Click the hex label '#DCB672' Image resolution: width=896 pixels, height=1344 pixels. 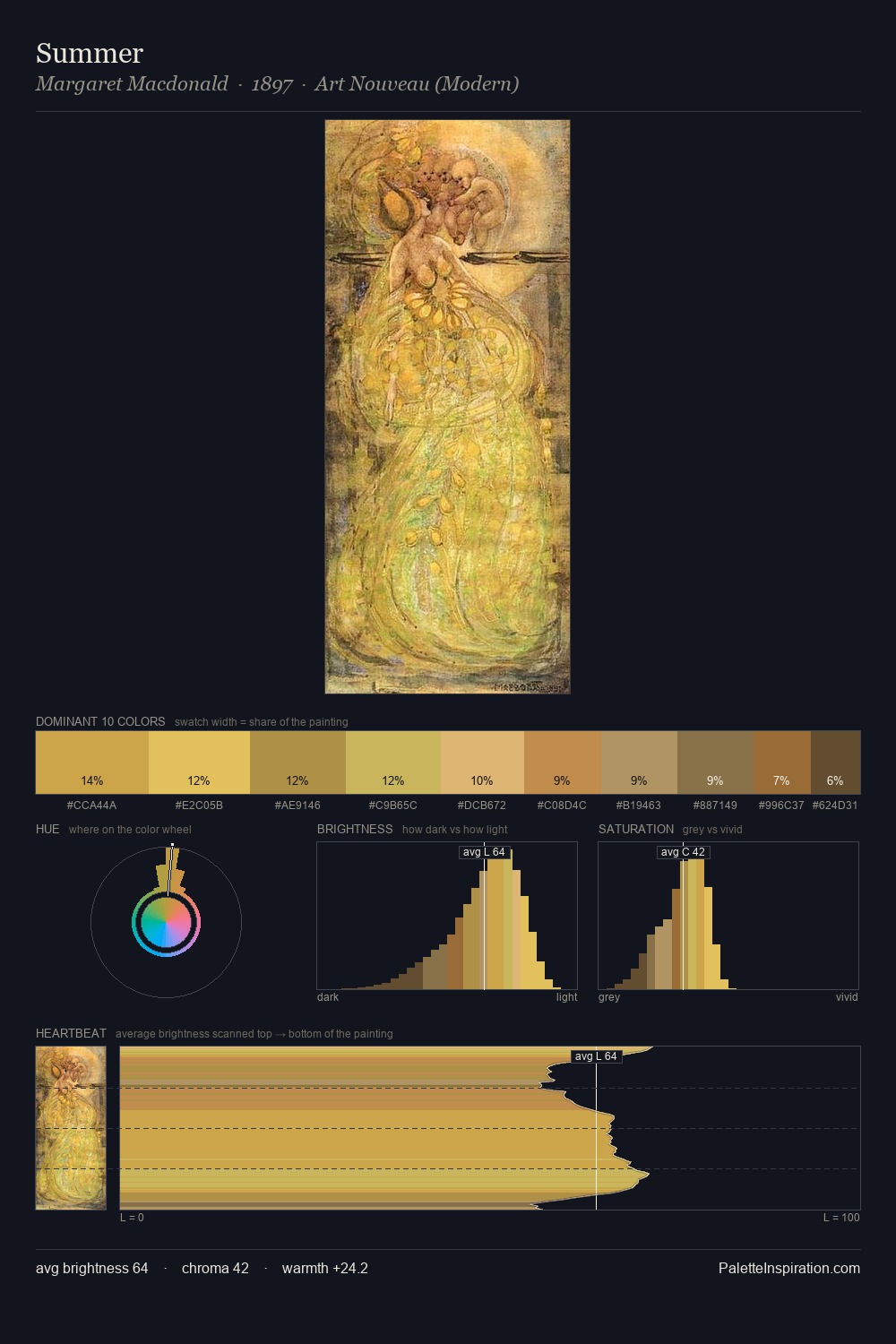point(482,806)
